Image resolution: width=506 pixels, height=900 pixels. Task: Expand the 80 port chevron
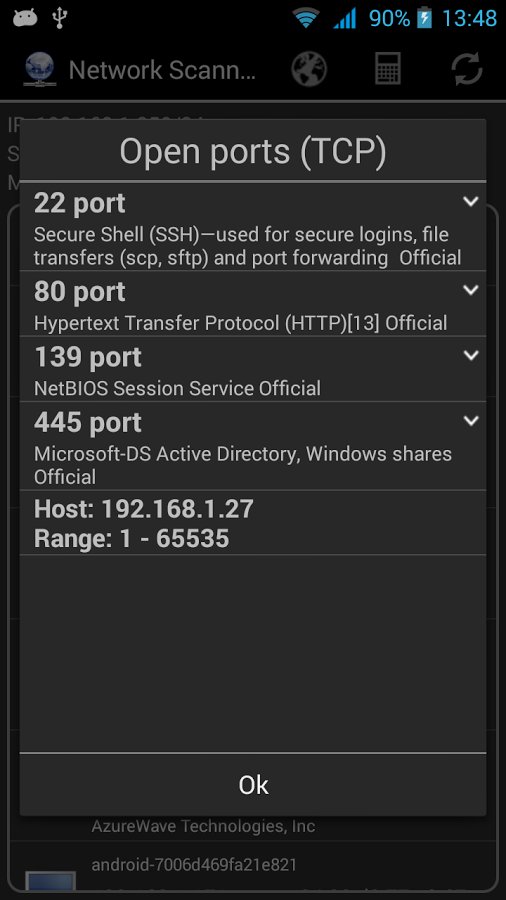pos(470,290)
